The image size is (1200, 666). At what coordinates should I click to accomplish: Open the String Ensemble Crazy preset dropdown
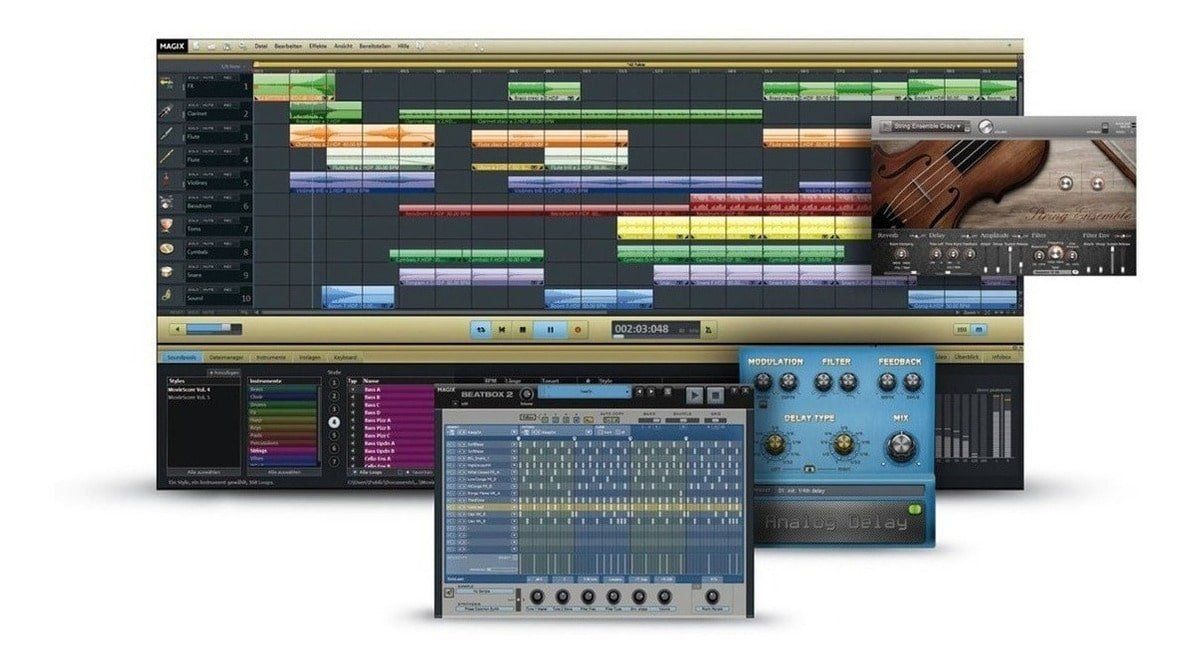click(930, 126)
